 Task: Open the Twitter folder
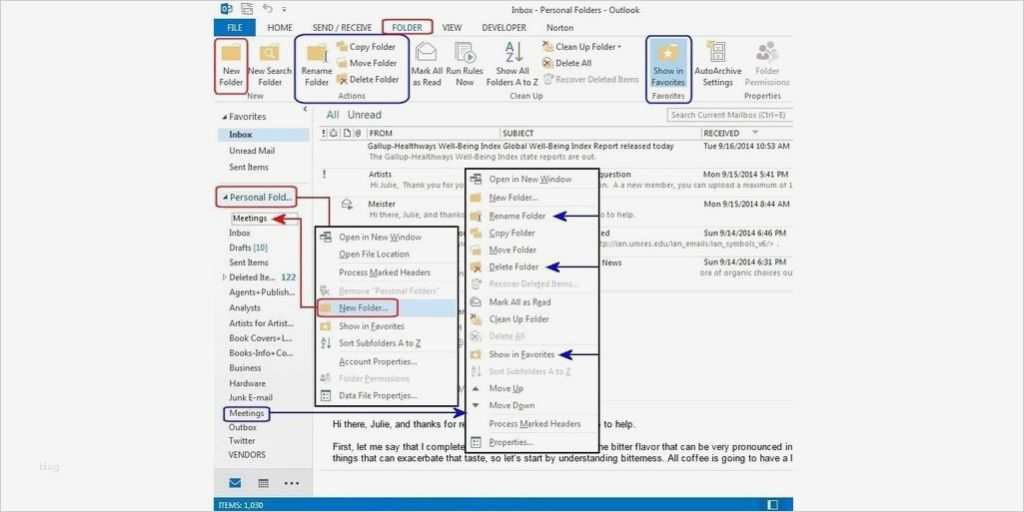[242, 441]
